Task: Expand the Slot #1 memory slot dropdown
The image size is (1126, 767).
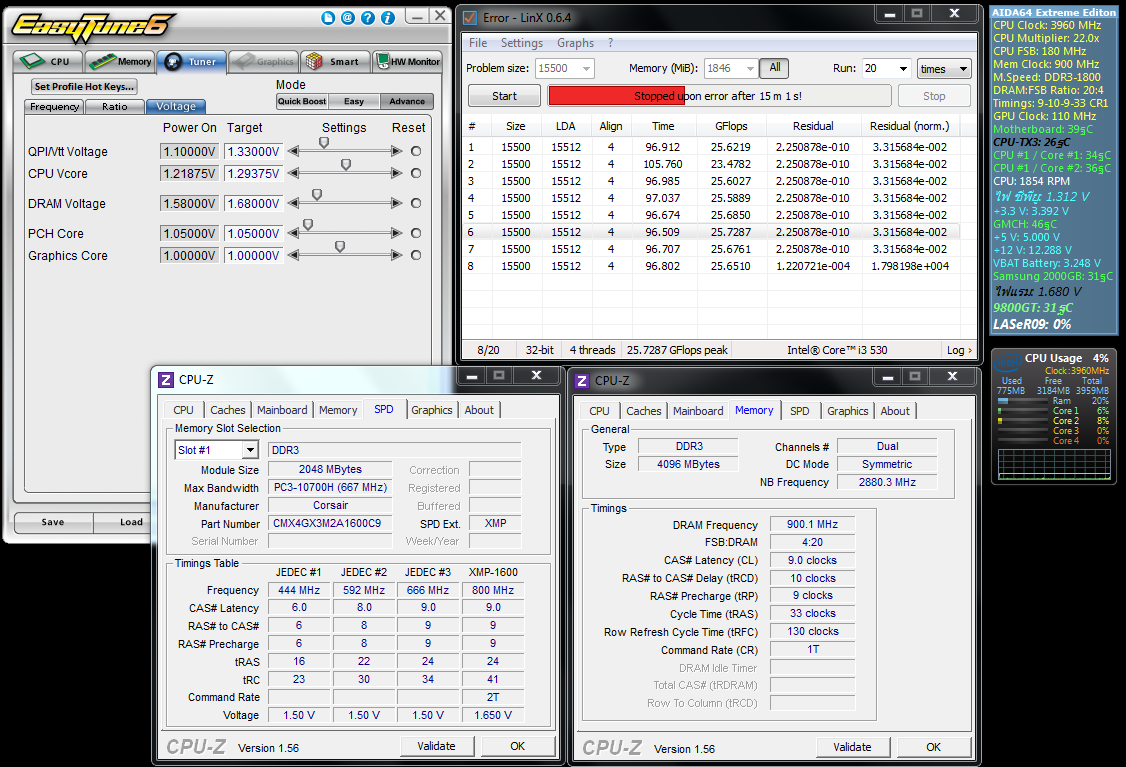Action: [x=249, y=450]
